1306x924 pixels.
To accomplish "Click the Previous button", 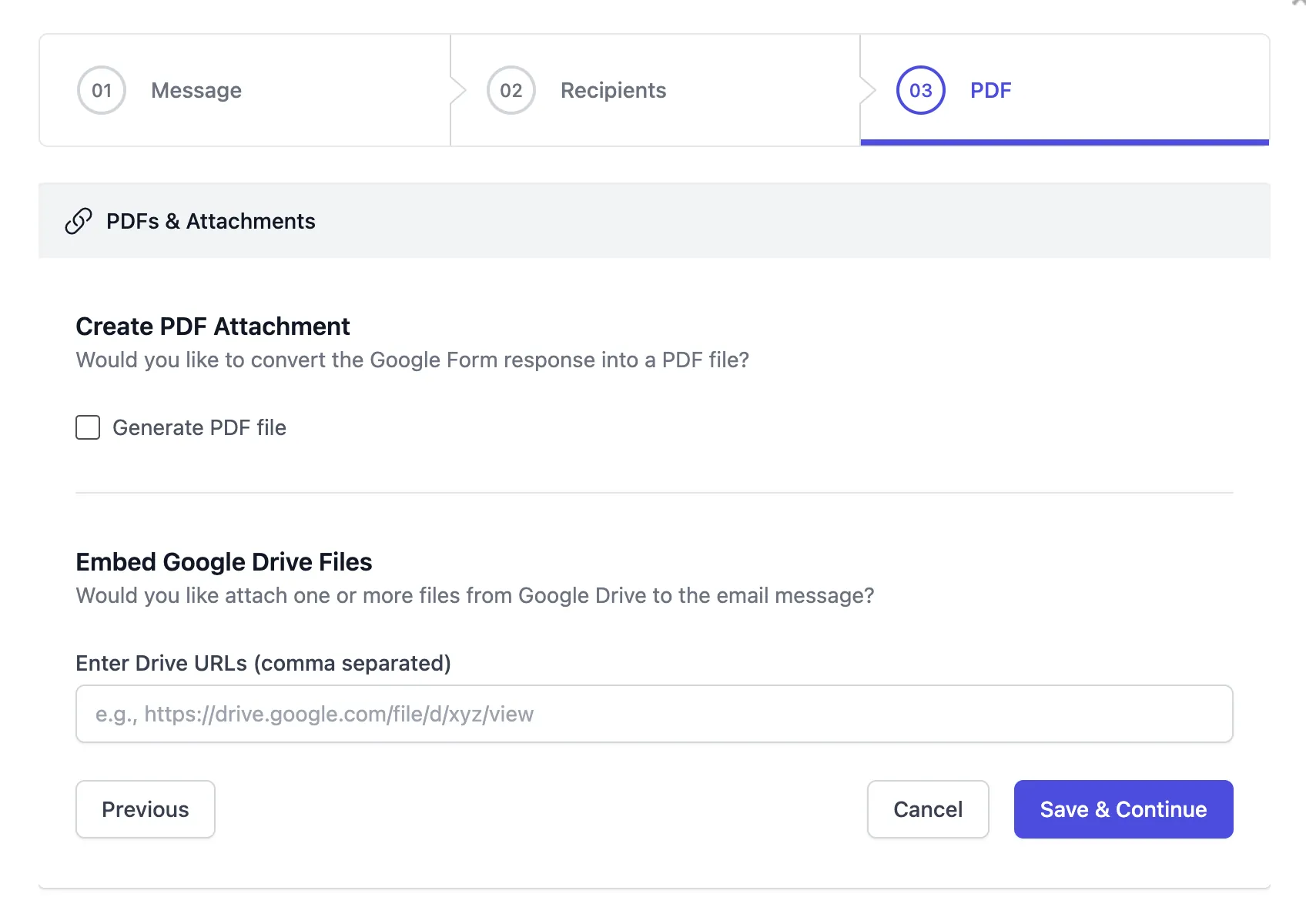I will click(146, 809).
